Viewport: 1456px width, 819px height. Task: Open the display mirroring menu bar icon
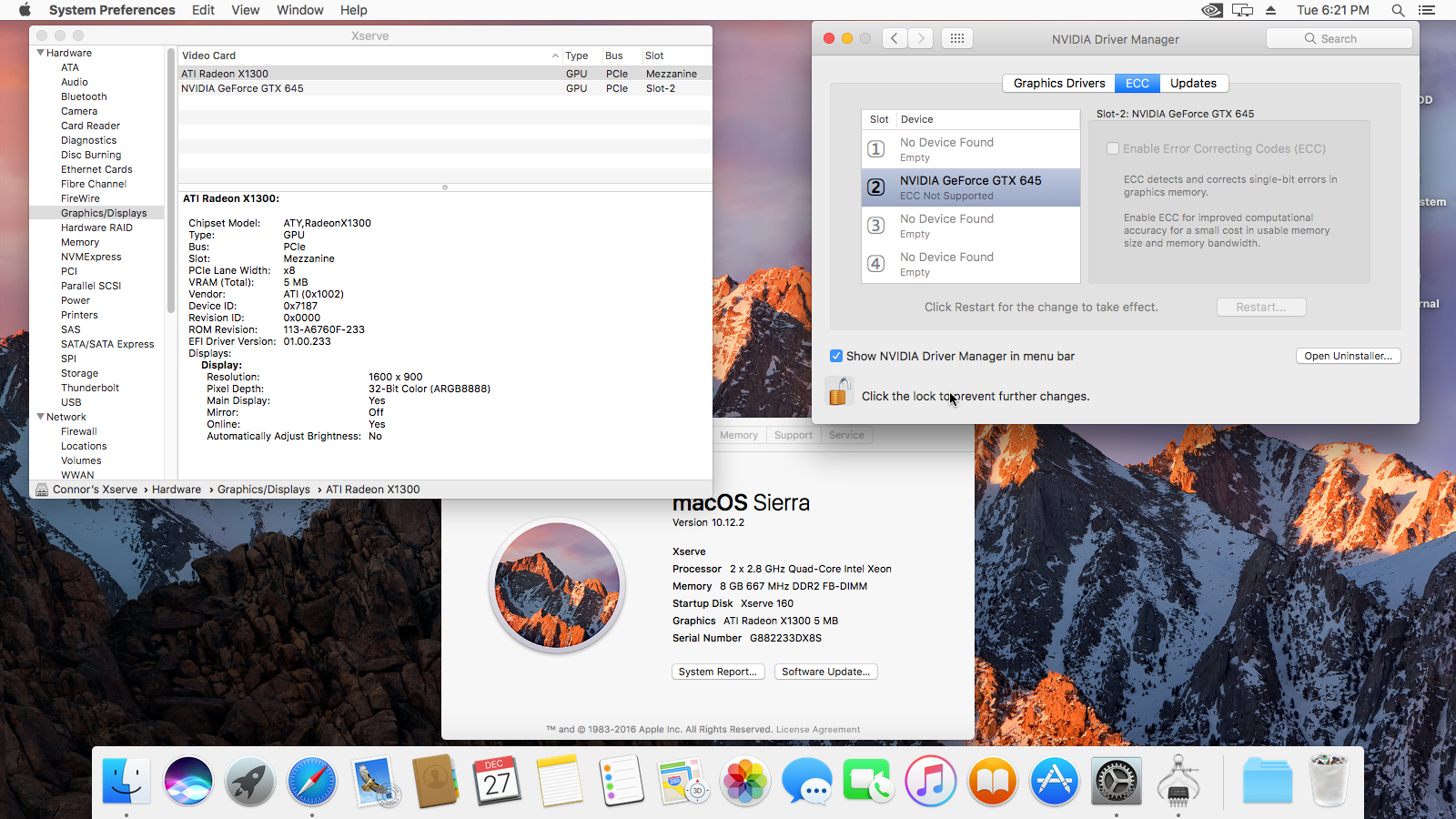tap(1243, 10)
